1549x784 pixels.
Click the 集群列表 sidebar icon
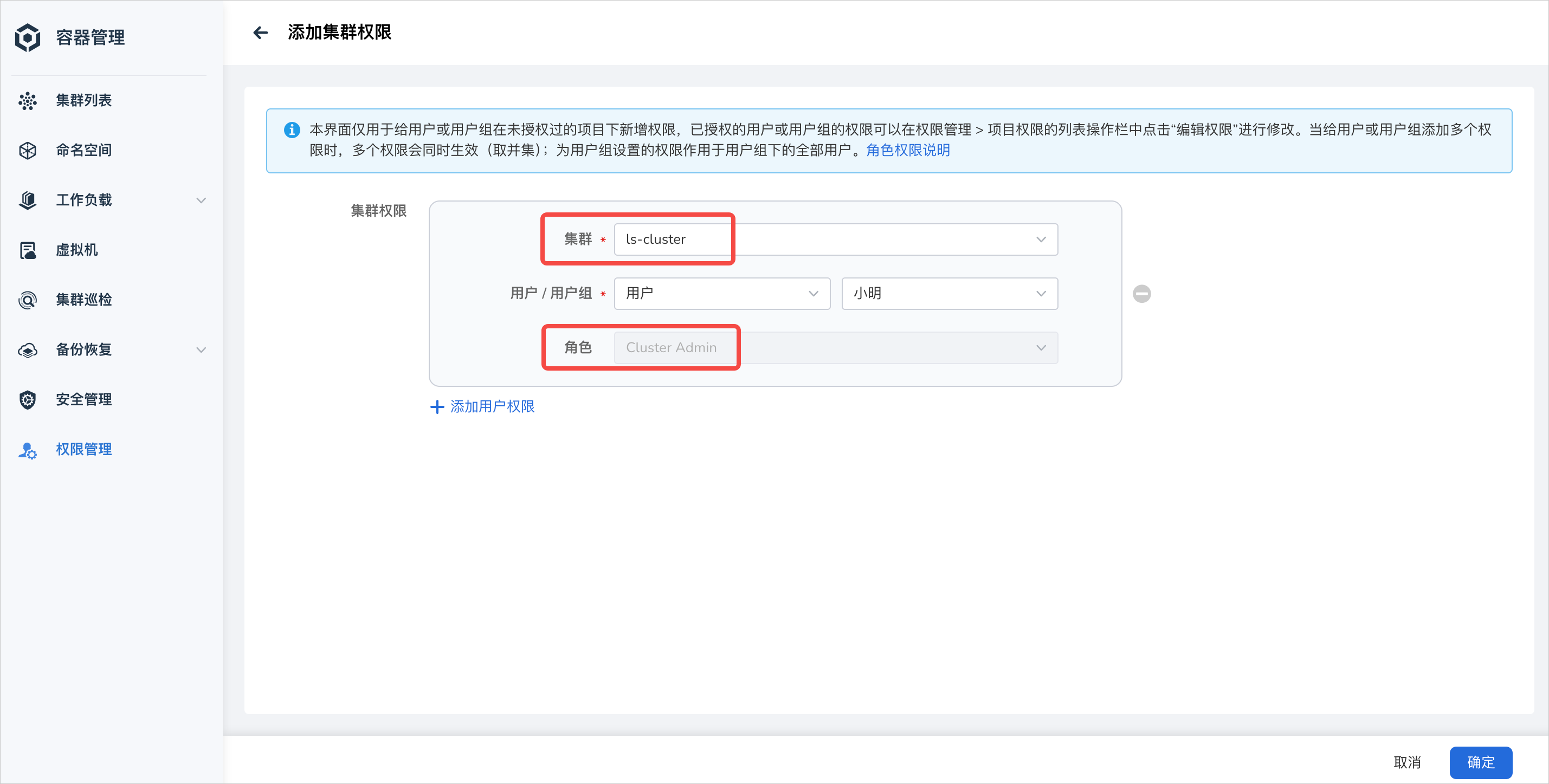28,100
